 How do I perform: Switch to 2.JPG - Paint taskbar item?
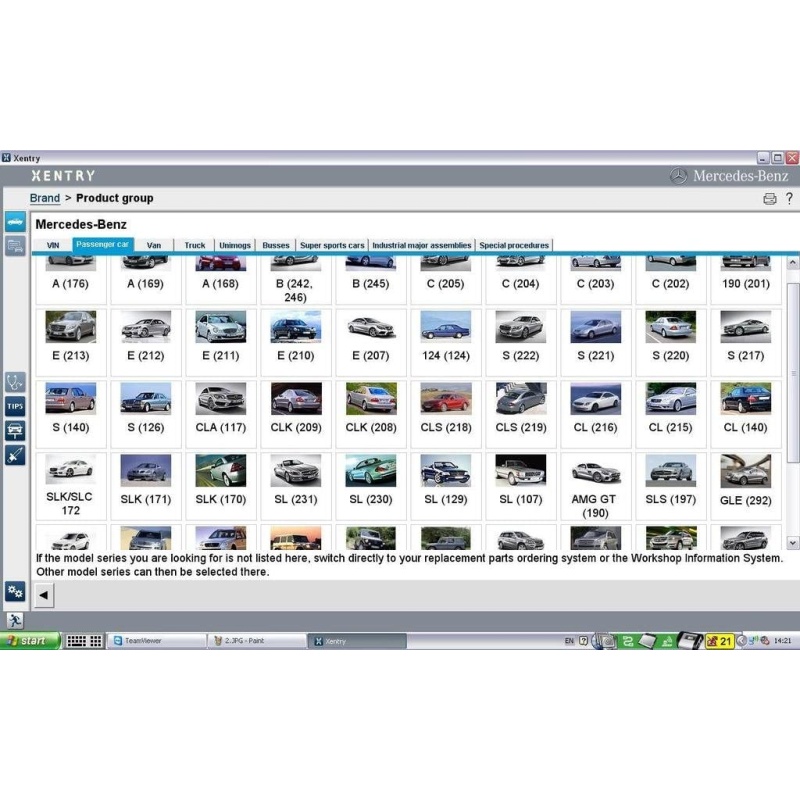coord(257,641)
